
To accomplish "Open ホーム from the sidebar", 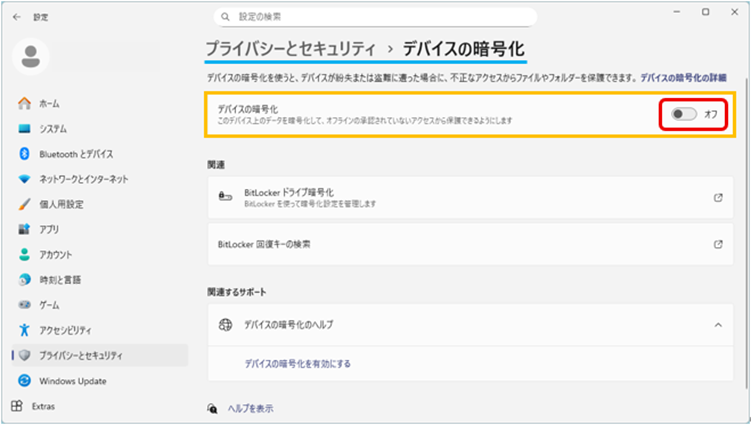I will pos(49,104).
